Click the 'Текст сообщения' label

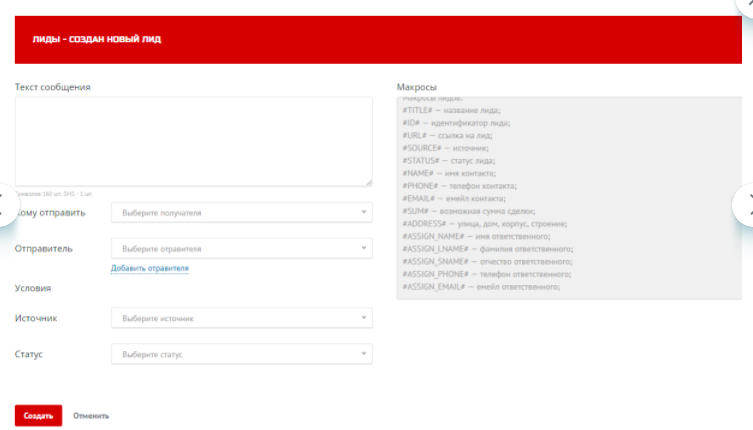(52, 87)
